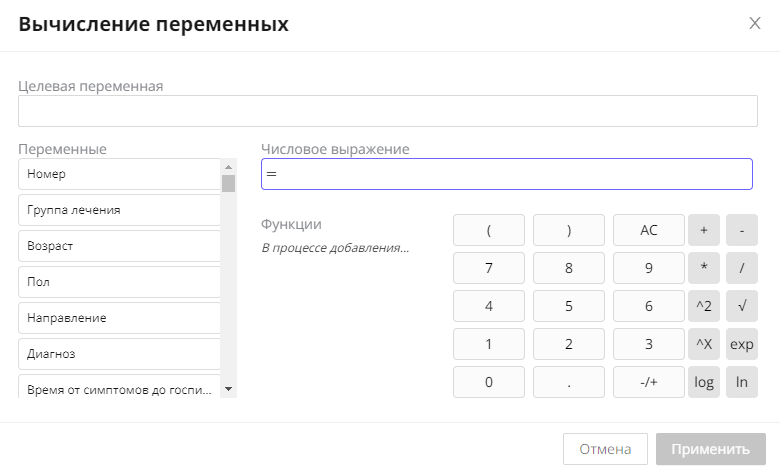Insert the exp function
Viewport: 780px width, 474px height.
pos(741,344)
